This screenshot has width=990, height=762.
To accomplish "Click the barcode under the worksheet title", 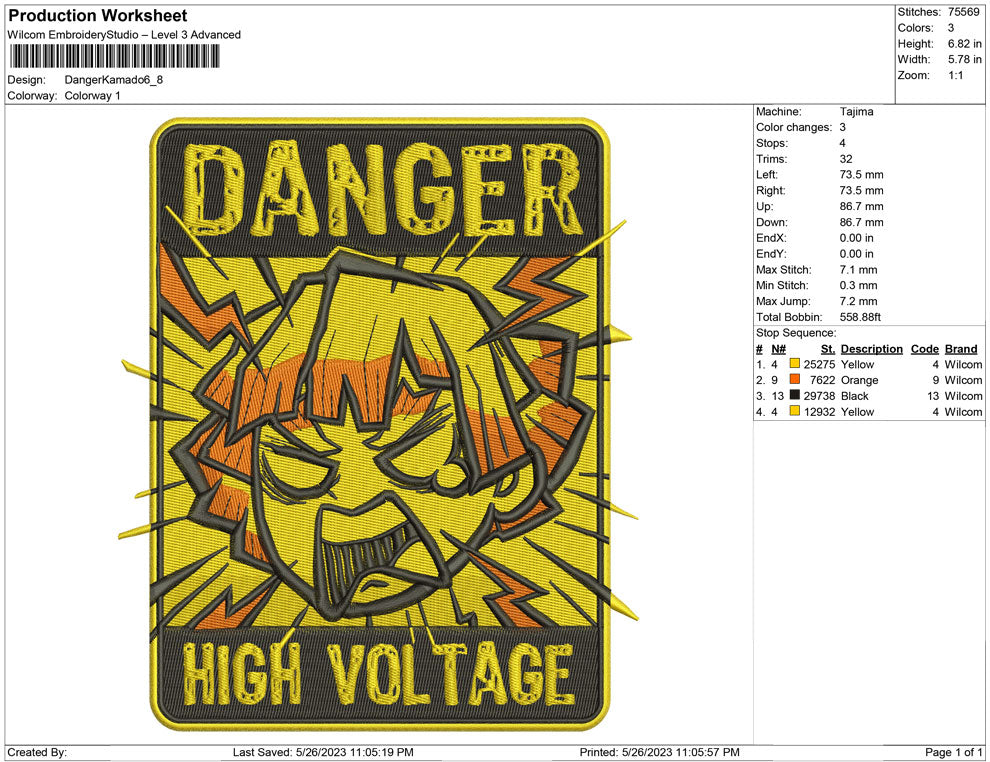I will pos(114,57).
